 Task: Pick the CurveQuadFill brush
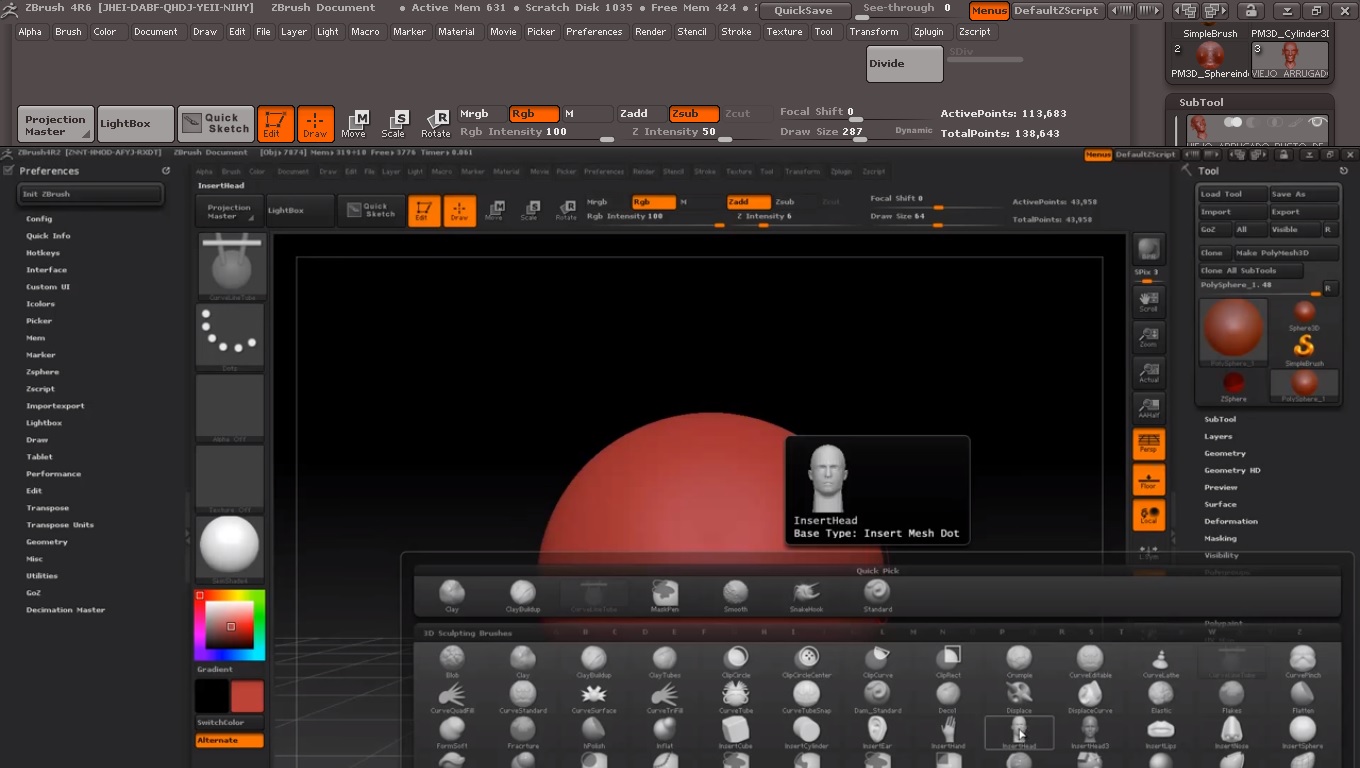(452, 697)
